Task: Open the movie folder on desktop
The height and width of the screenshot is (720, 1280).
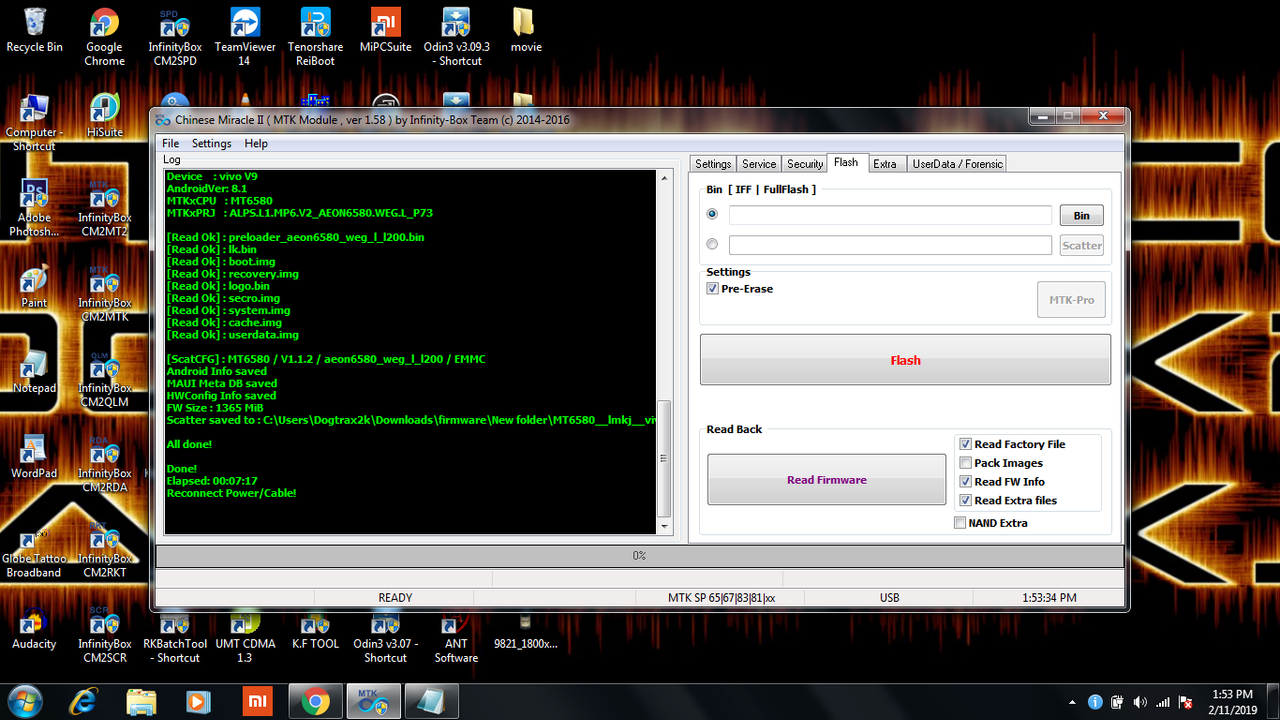Action: pos(526,31)
